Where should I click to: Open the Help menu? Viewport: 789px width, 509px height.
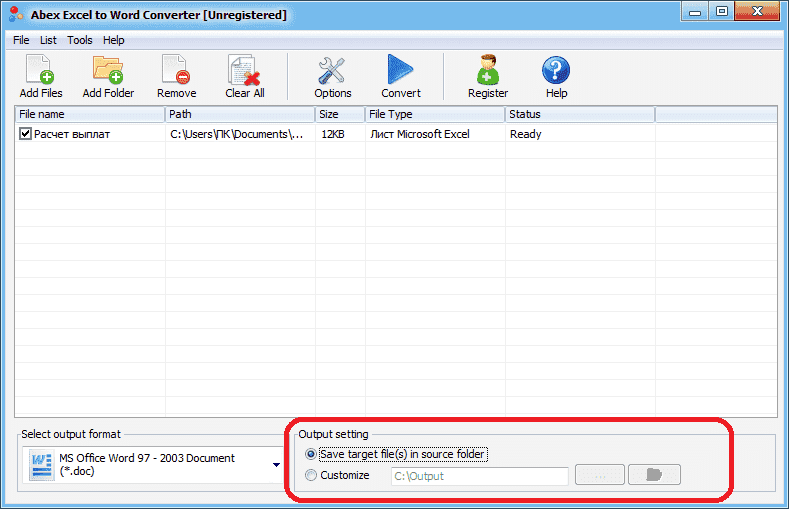point(114,40)
